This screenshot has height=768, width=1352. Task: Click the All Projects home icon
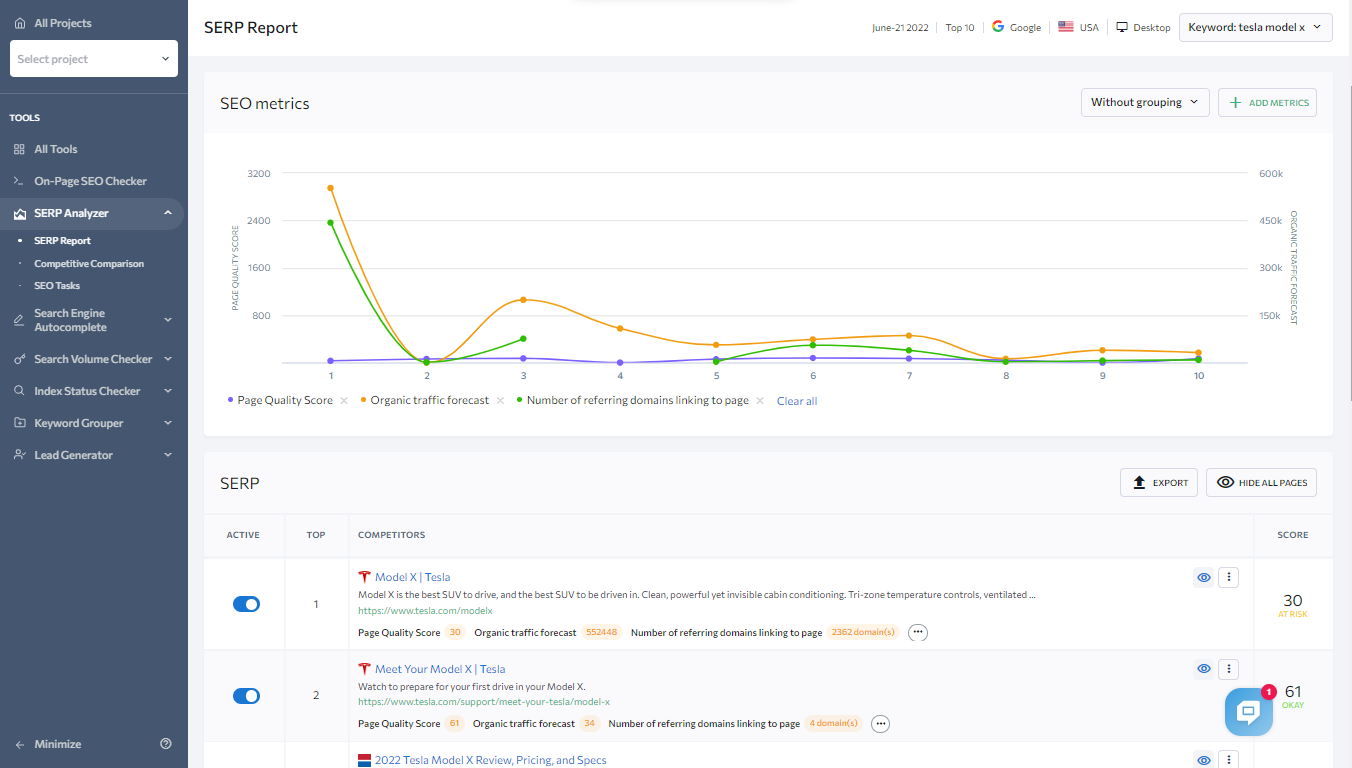[20, 23]
